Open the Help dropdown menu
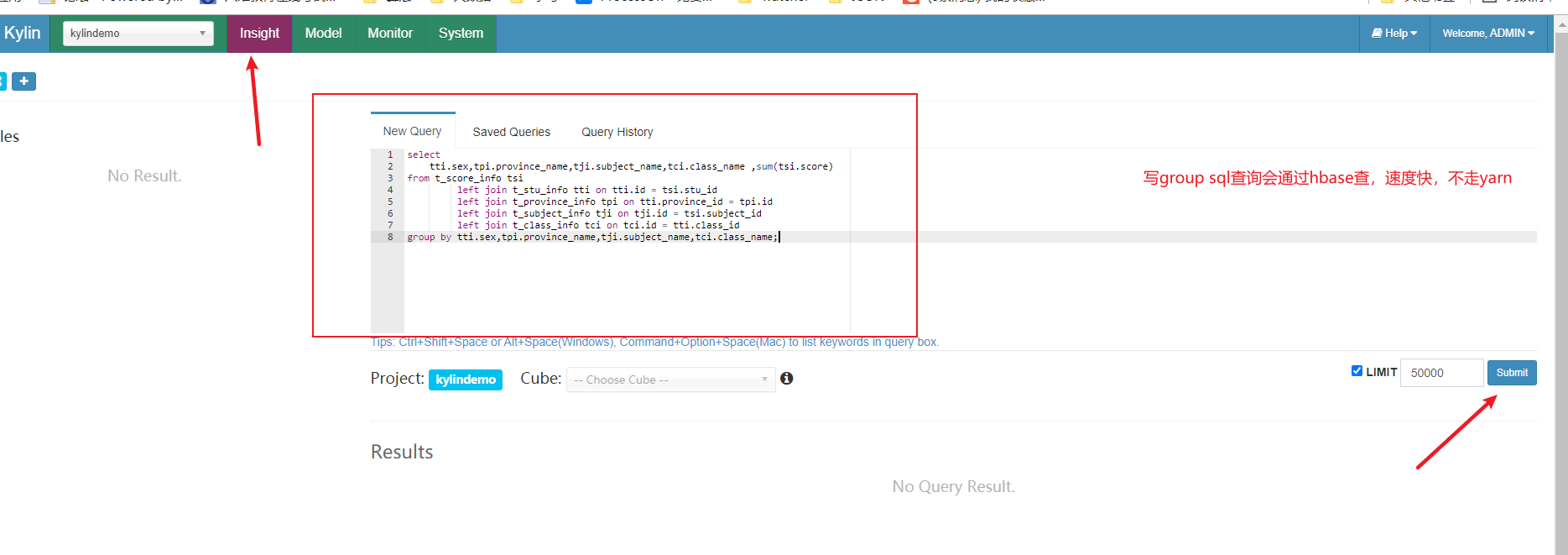This screenshot has height=555, width=1568. tap(1394, 34)
